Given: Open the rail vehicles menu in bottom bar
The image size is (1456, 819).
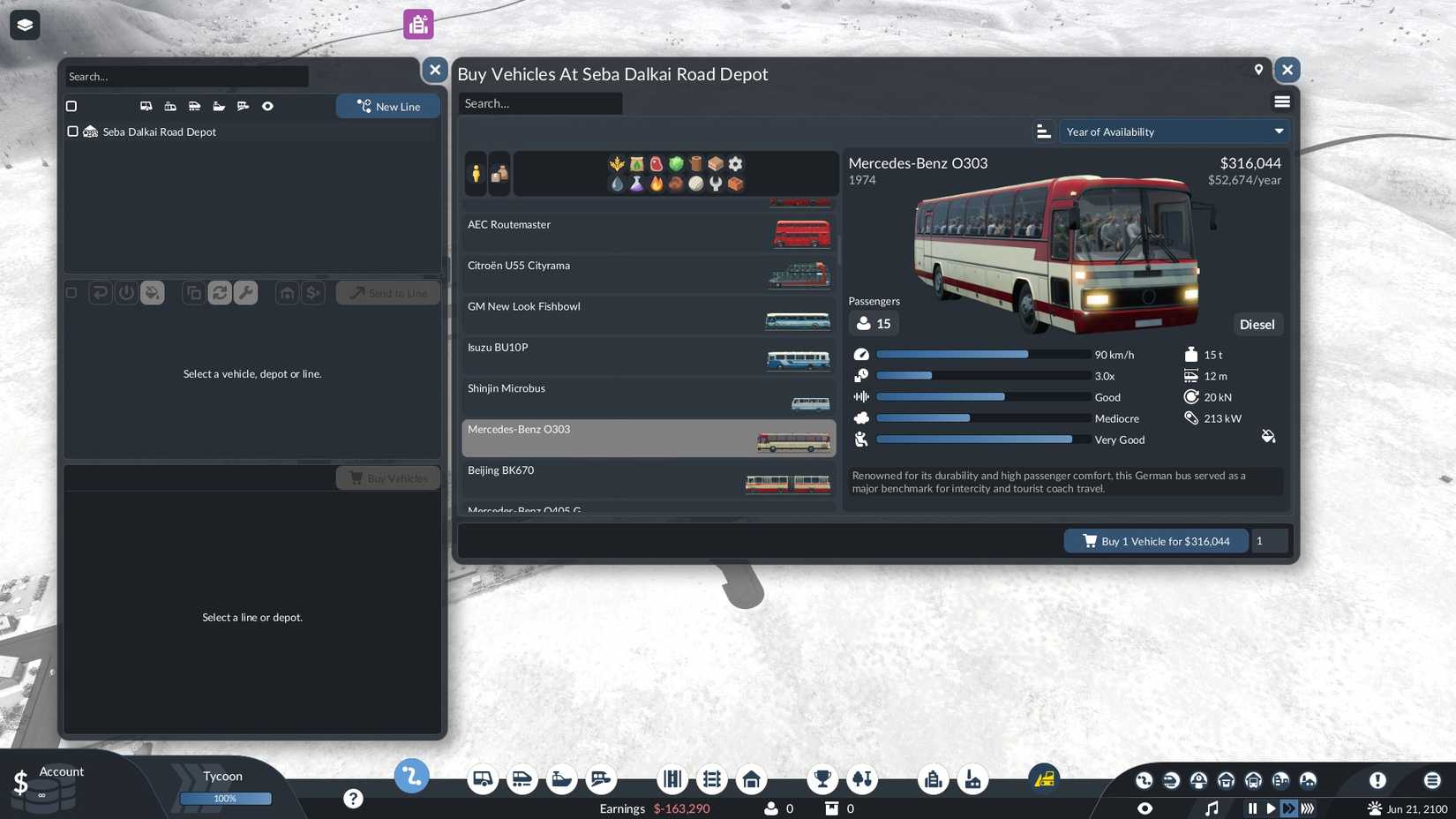Looking at the screenshot, I should [522, 779].
